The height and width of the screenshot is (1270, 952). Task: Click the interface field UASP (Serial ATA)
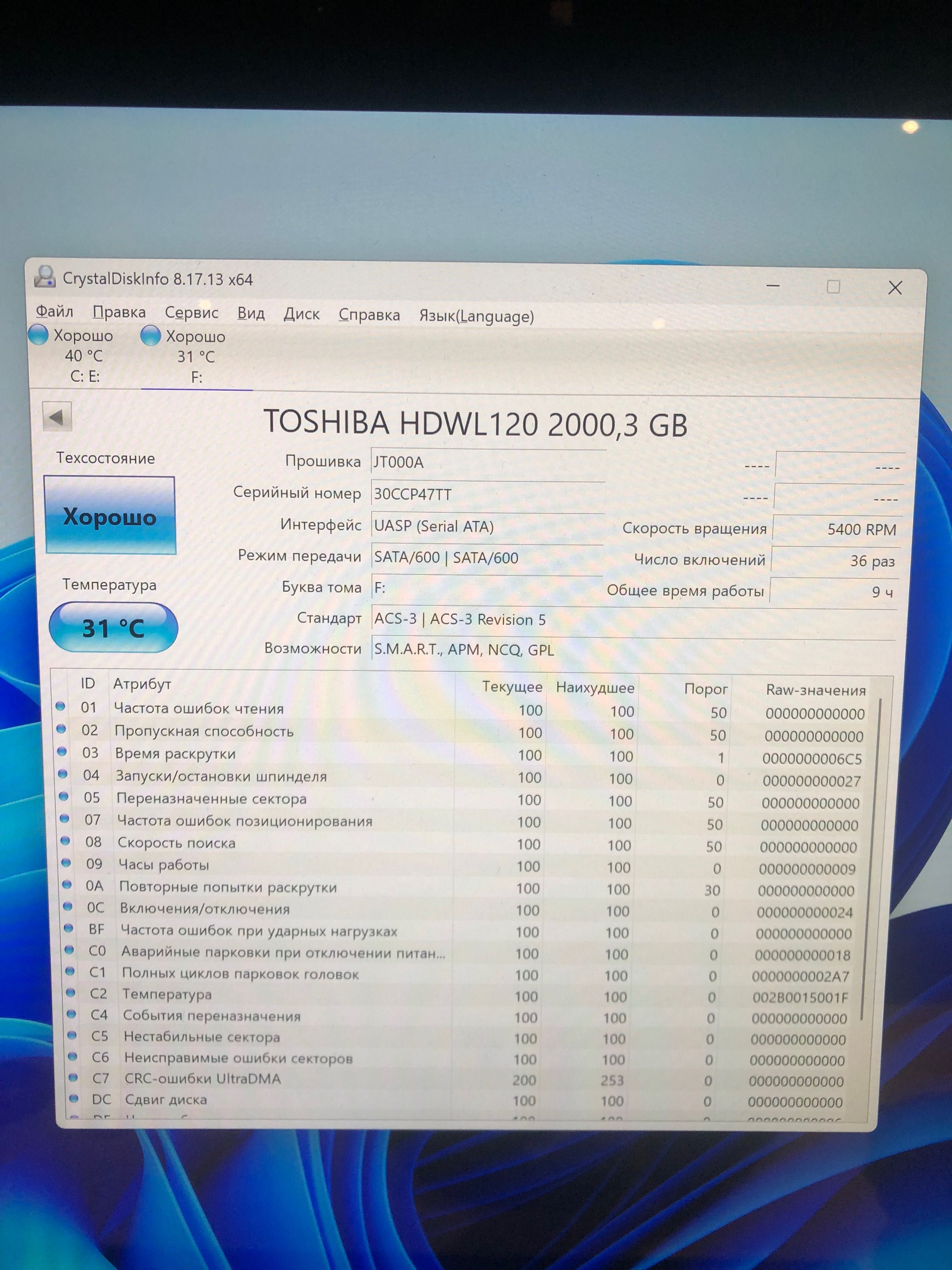pyautogui.click(x=487, y=526)
